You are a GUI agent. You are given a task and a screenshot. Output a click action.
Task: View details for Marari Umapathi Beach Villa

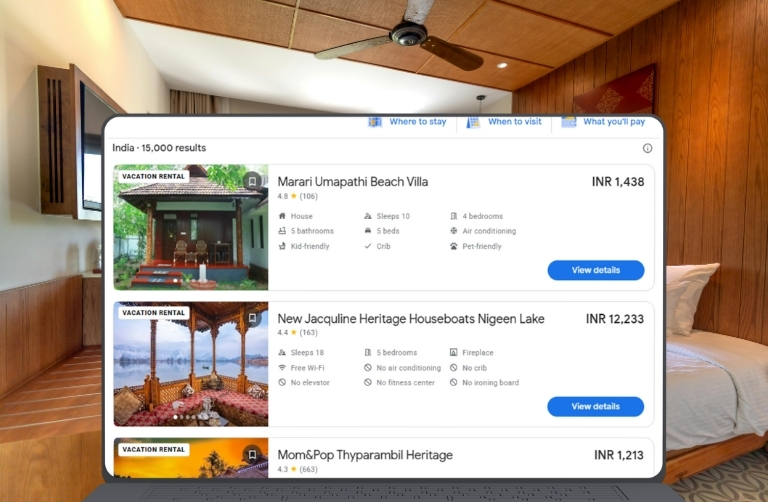point(596,270)
